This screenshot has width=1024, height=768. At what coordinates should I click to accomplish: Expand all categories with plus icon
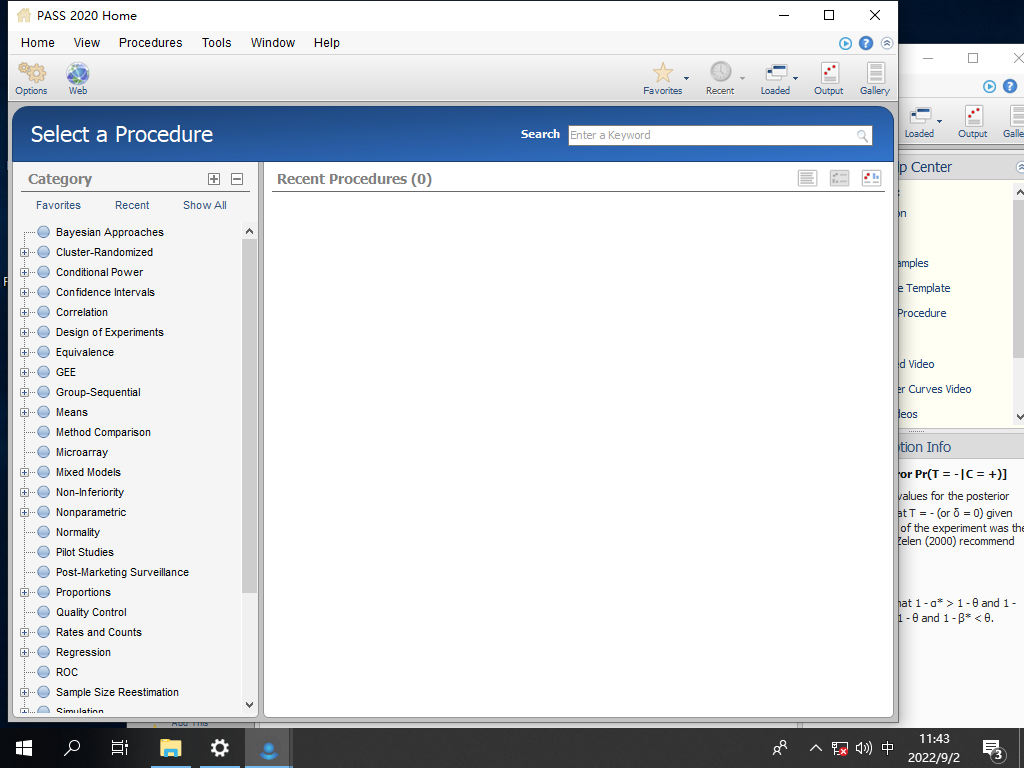click(214, 179)
